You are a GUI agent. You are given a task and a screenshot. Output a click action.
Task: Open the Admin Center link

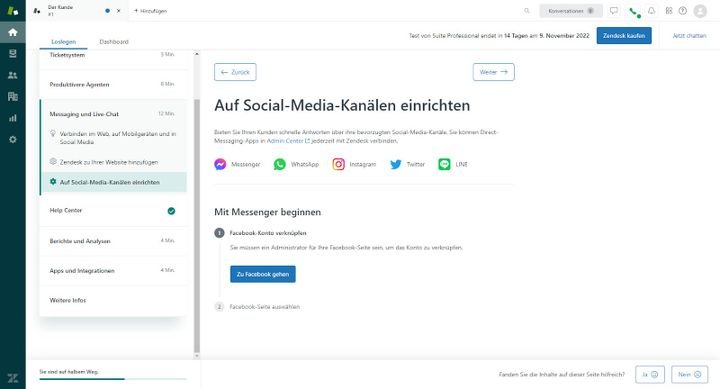coord(288,141)
